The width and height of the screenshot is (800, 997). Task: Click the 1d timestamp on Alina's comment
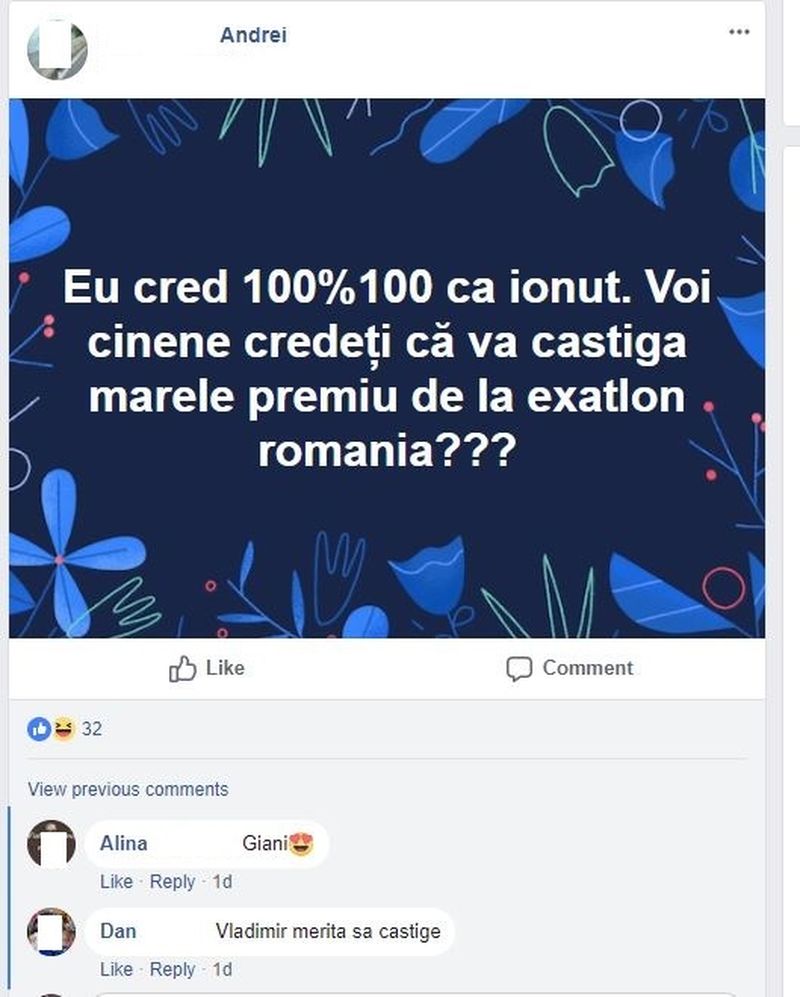tap(223, 881)
